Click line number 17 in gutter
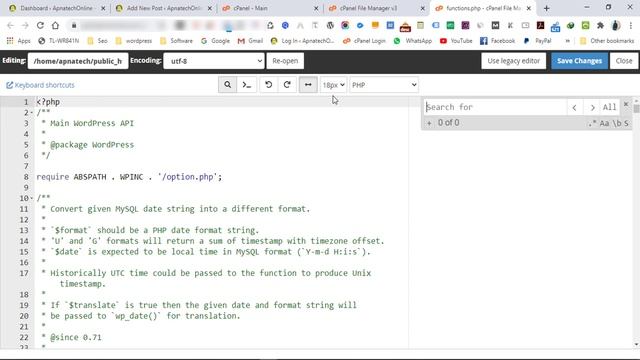The image size is (640, 360). [x=24, y=273]
